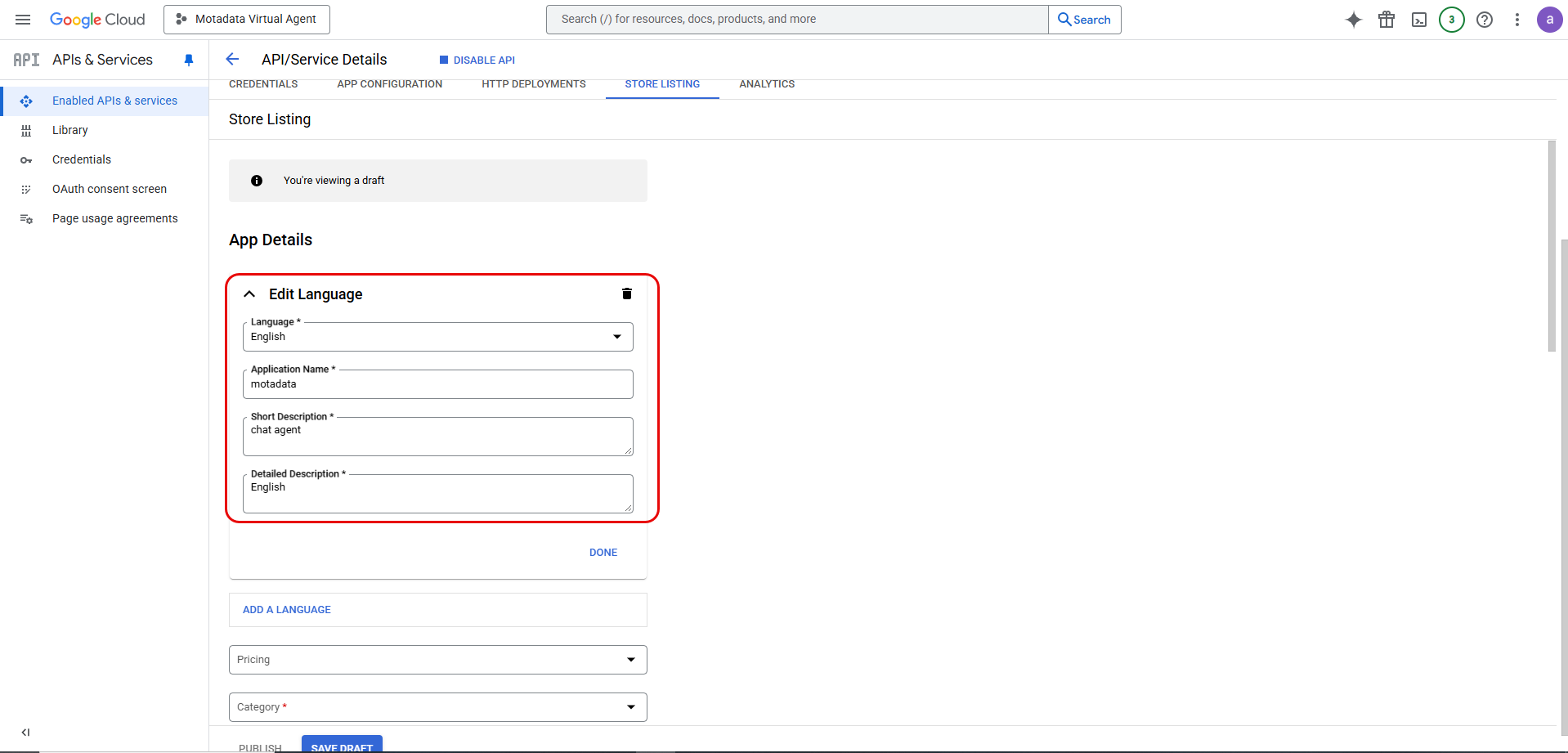Screen dimensions: 1568x753
Task: Open the Credentials tab
Action: point(262,83)
